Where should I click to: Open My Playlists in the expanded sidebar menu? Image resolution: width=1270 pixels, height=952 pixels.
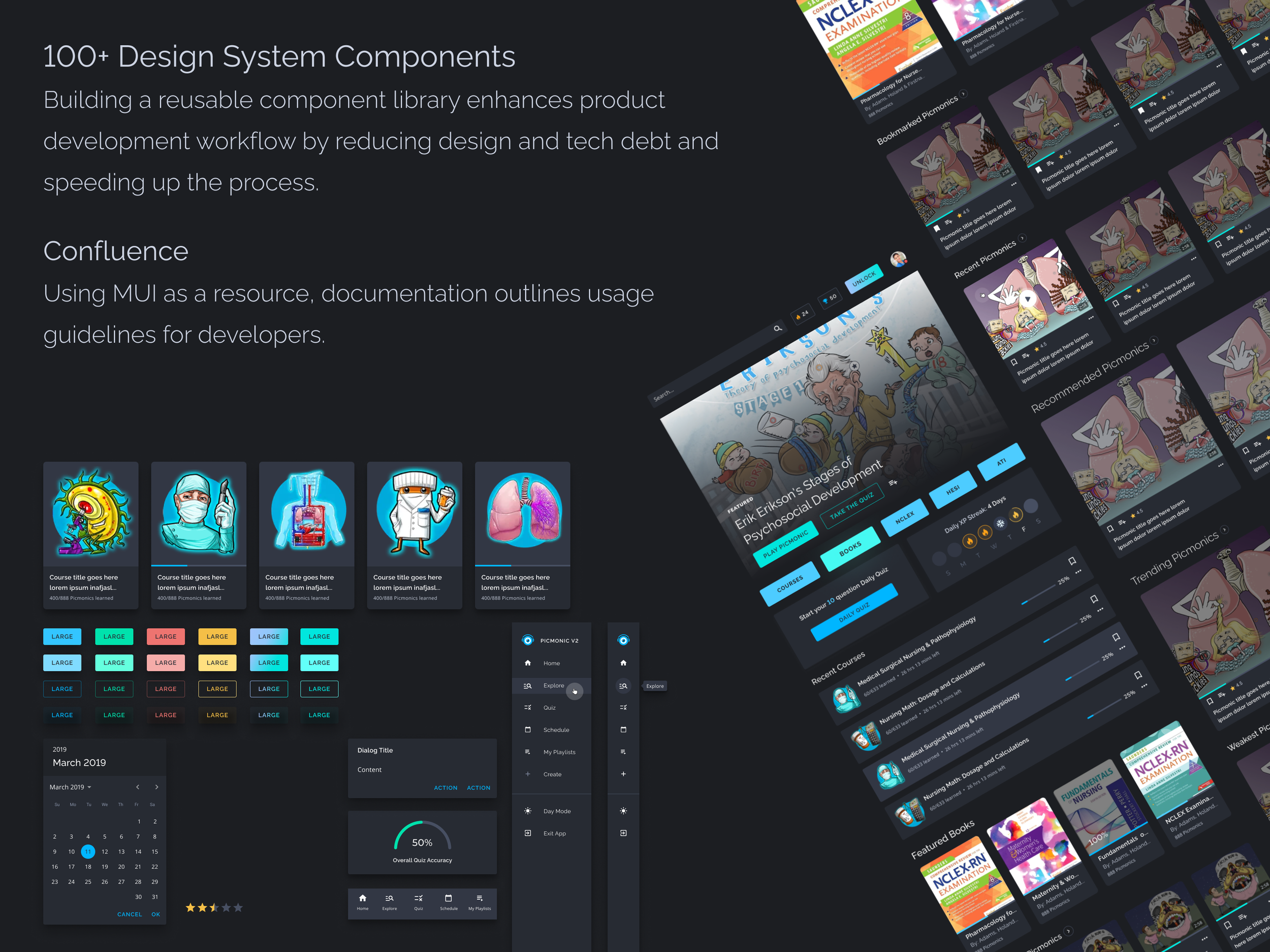tap(551, 752)
